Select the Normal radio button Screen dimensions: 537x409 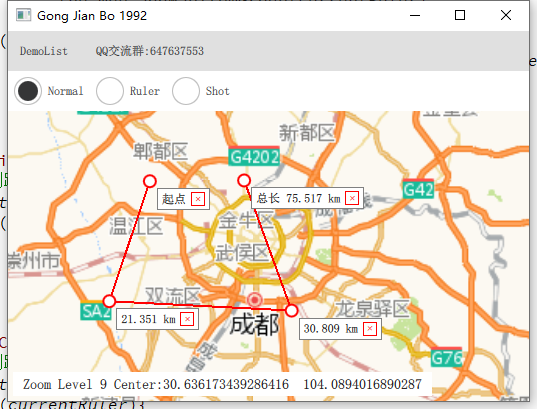point(28,91)
